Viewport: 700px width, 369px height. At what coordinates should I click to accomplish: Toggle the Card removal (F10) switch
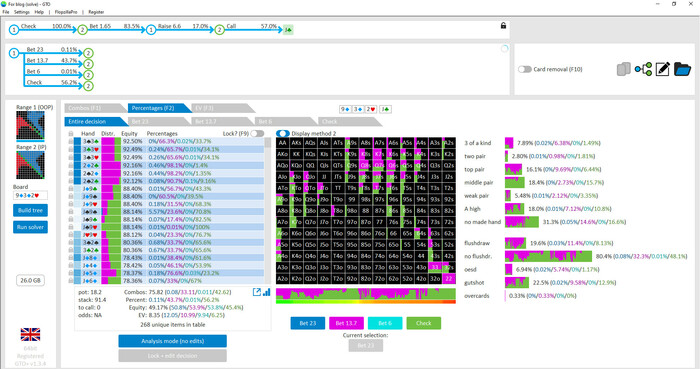pyautogui.click(x=525, y=69)
